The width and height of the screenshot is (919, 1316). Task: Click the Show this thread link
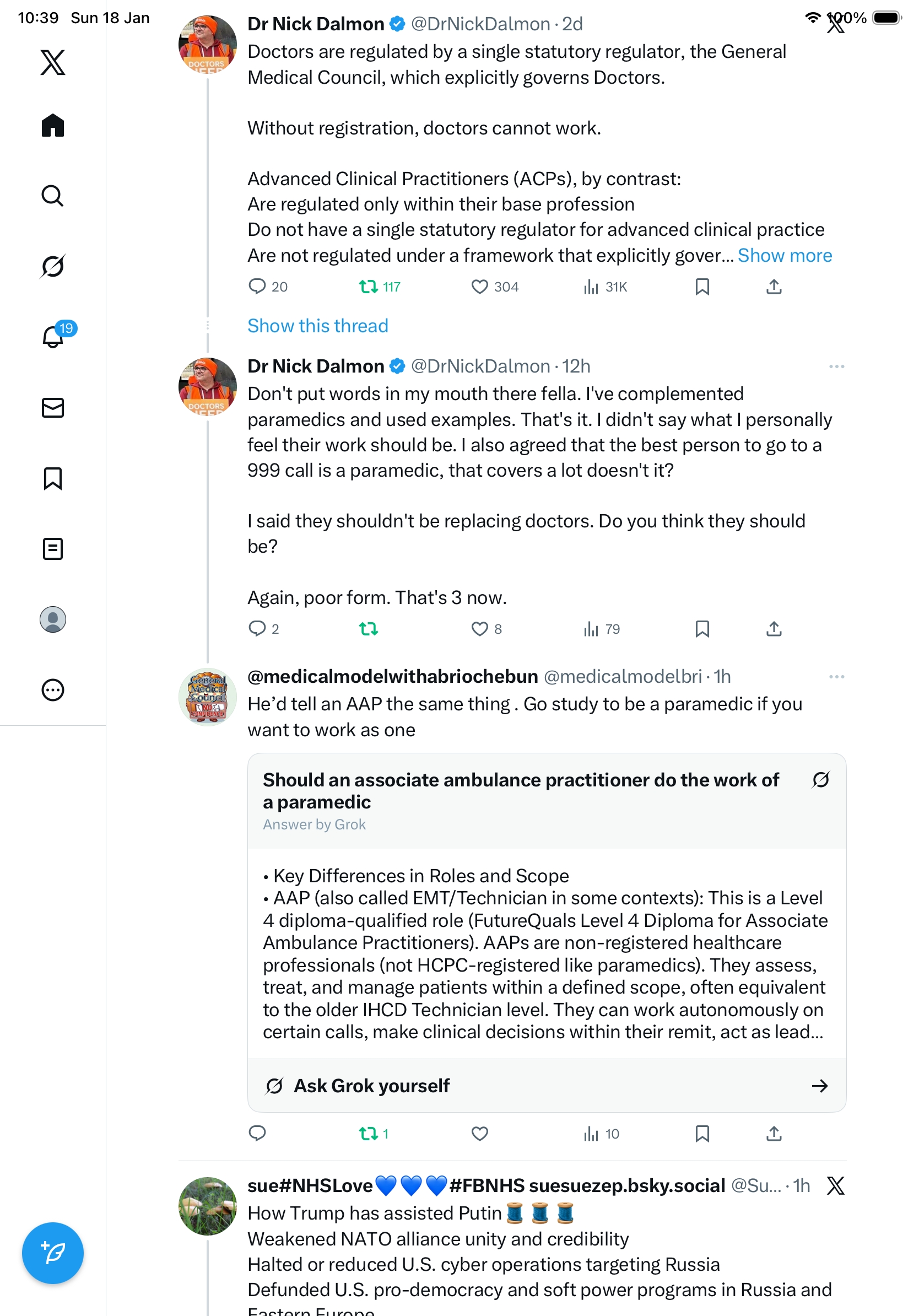[317, 326]
